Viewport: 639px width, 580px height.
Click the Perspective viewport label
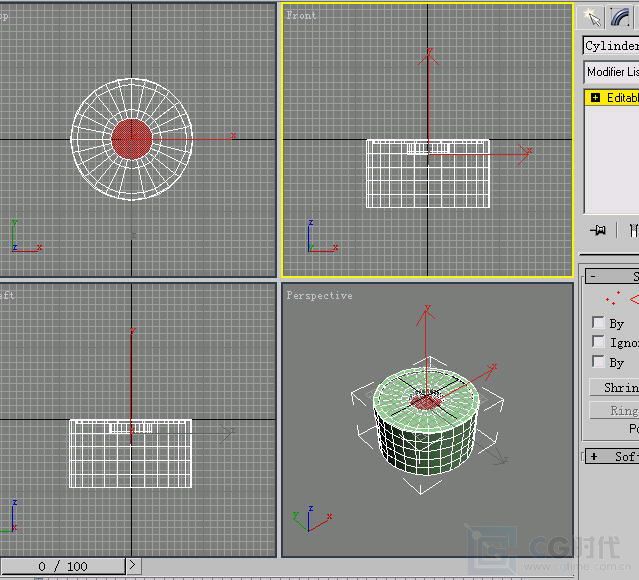[319, 296]
